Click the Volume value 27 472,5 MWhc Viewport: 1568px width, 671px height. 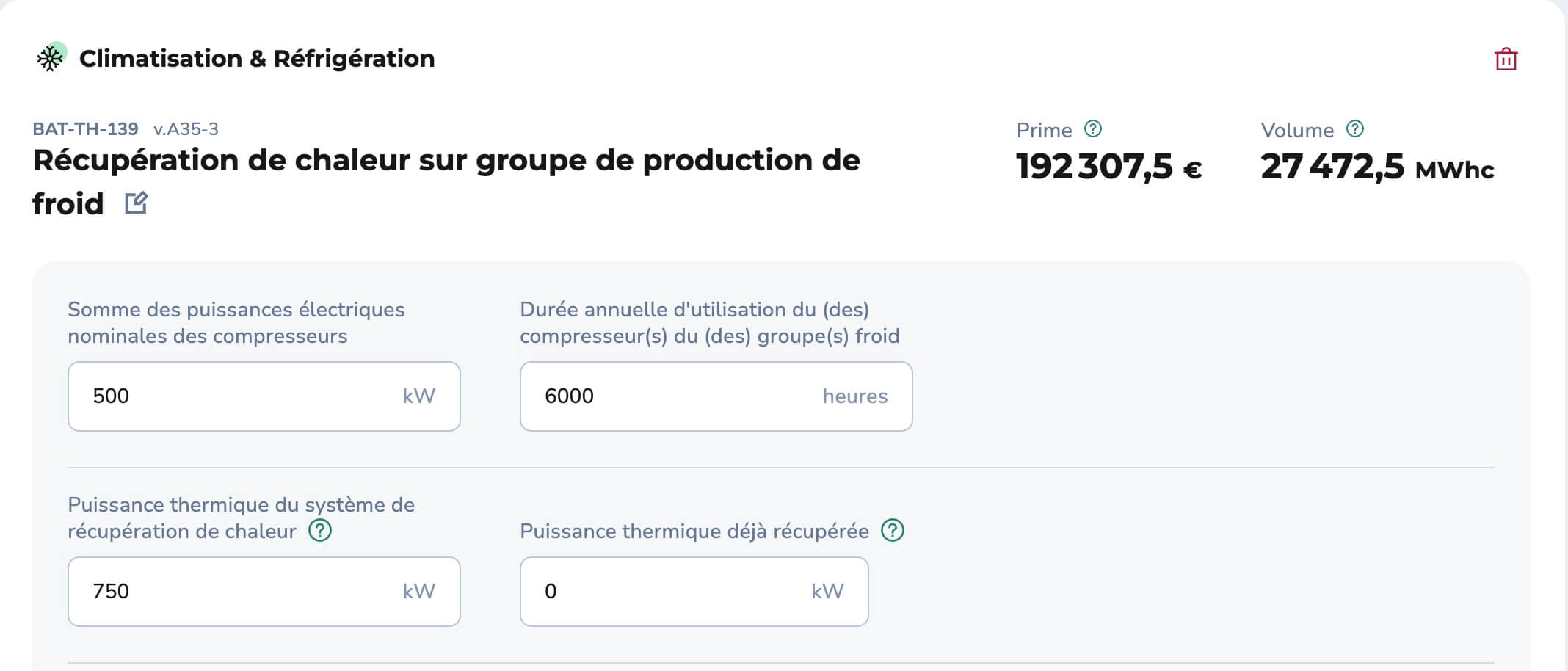pos(1376,167)
